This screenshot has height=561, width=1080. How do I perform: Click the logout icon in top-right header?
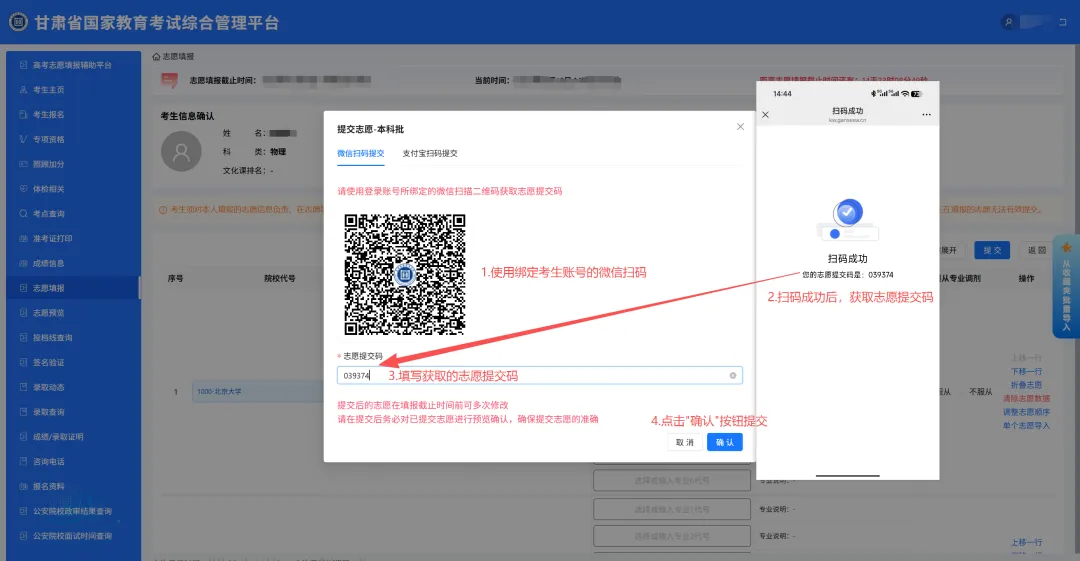point(1063,22)
